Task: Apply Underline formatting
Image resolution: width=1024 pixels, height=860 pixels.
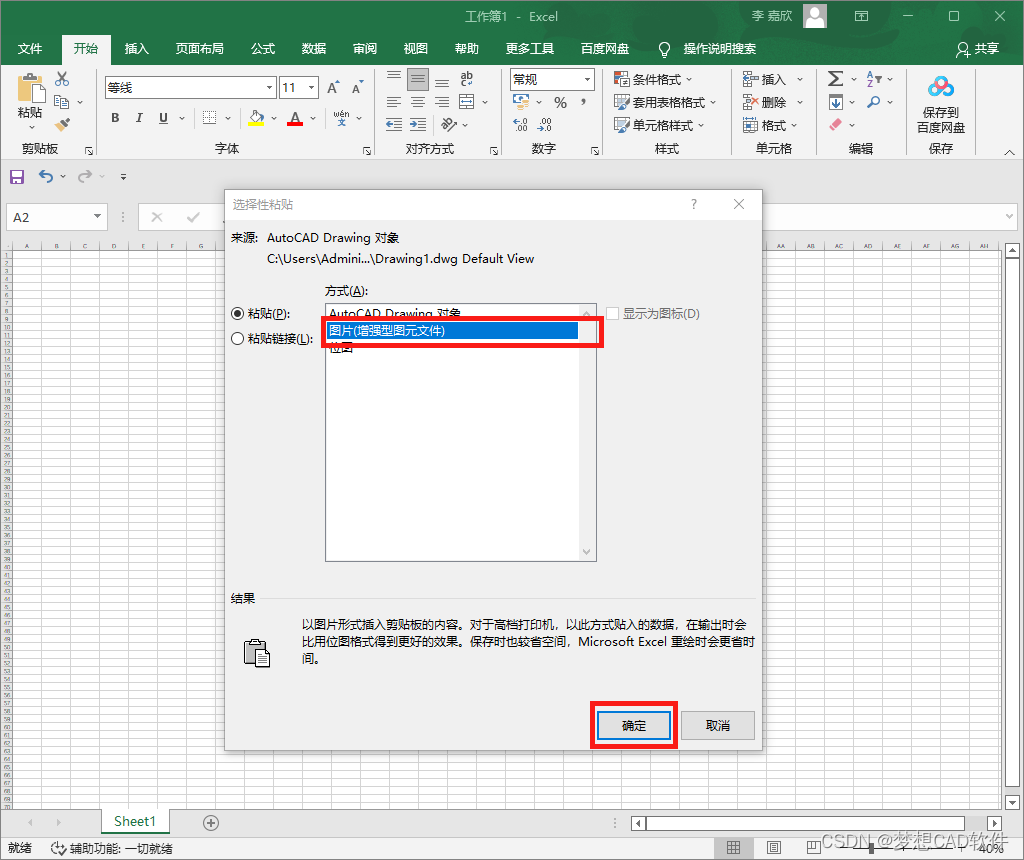Action: (x=163, y=118)
